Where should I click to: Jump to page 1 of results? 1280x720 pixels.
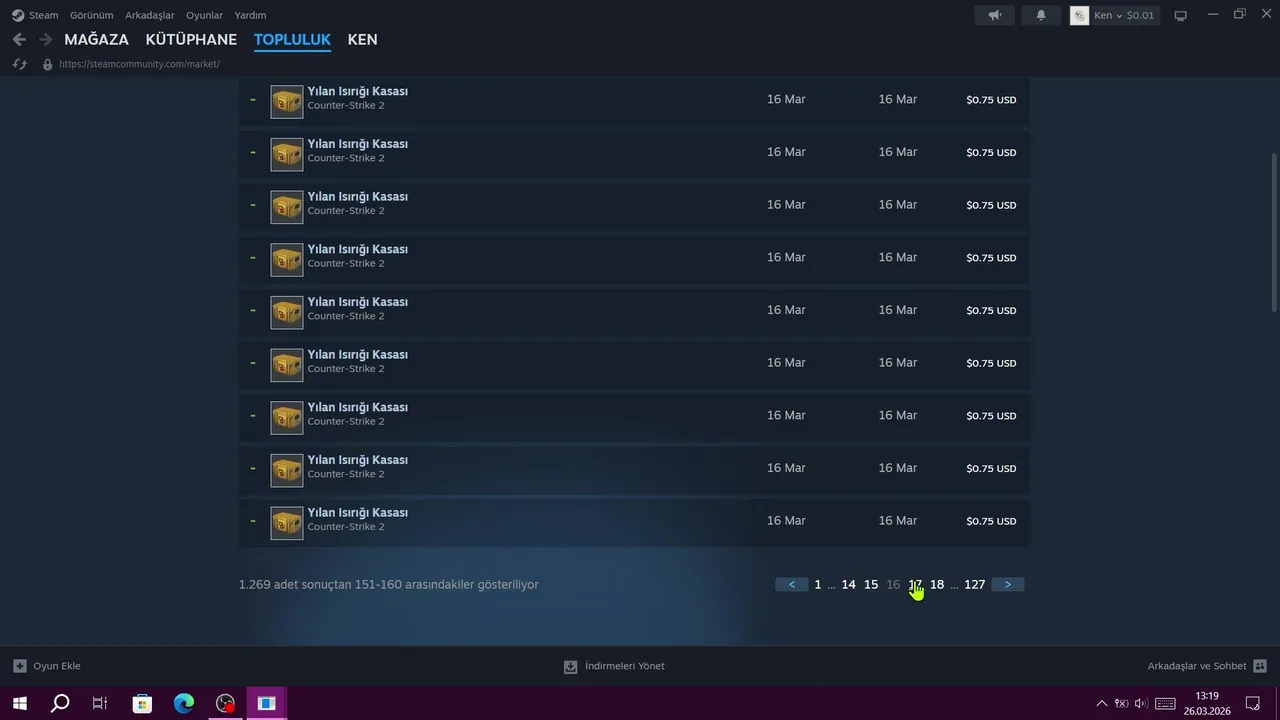[818, 584]
